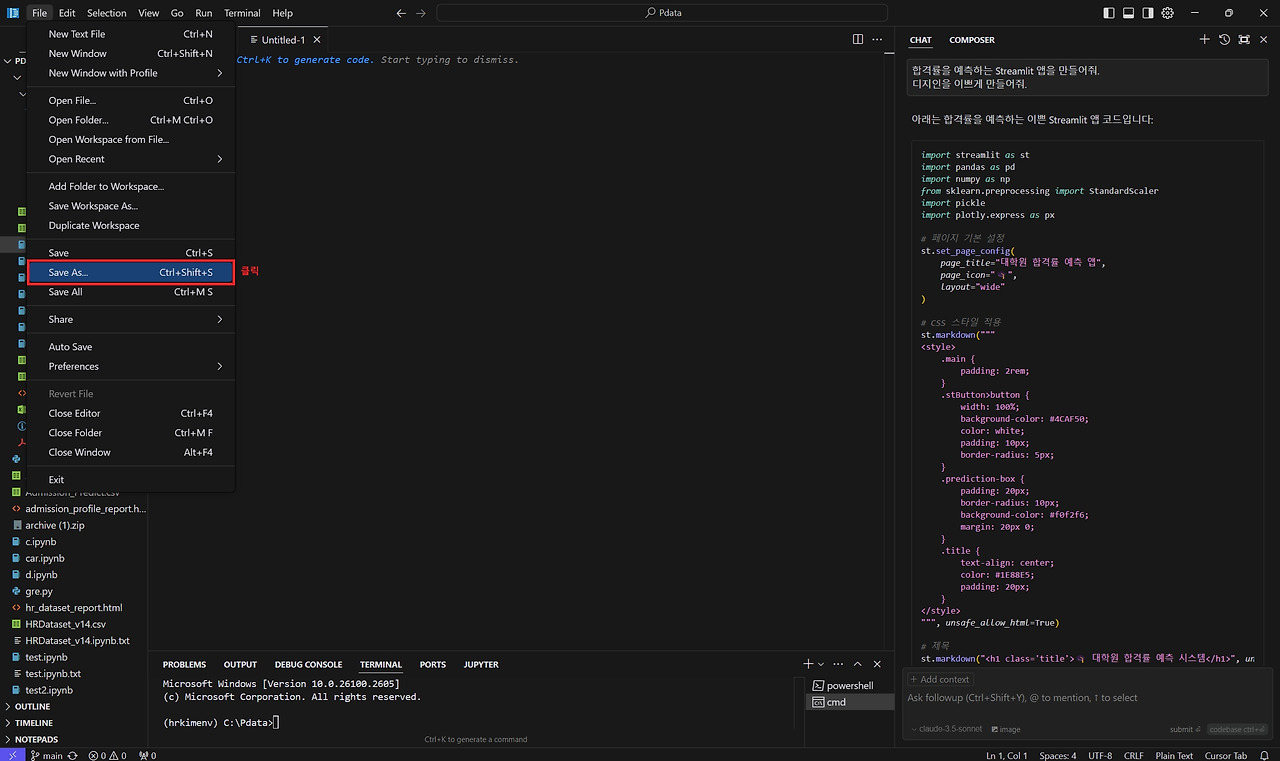Click the Add context button

click(x=940, y=679)
